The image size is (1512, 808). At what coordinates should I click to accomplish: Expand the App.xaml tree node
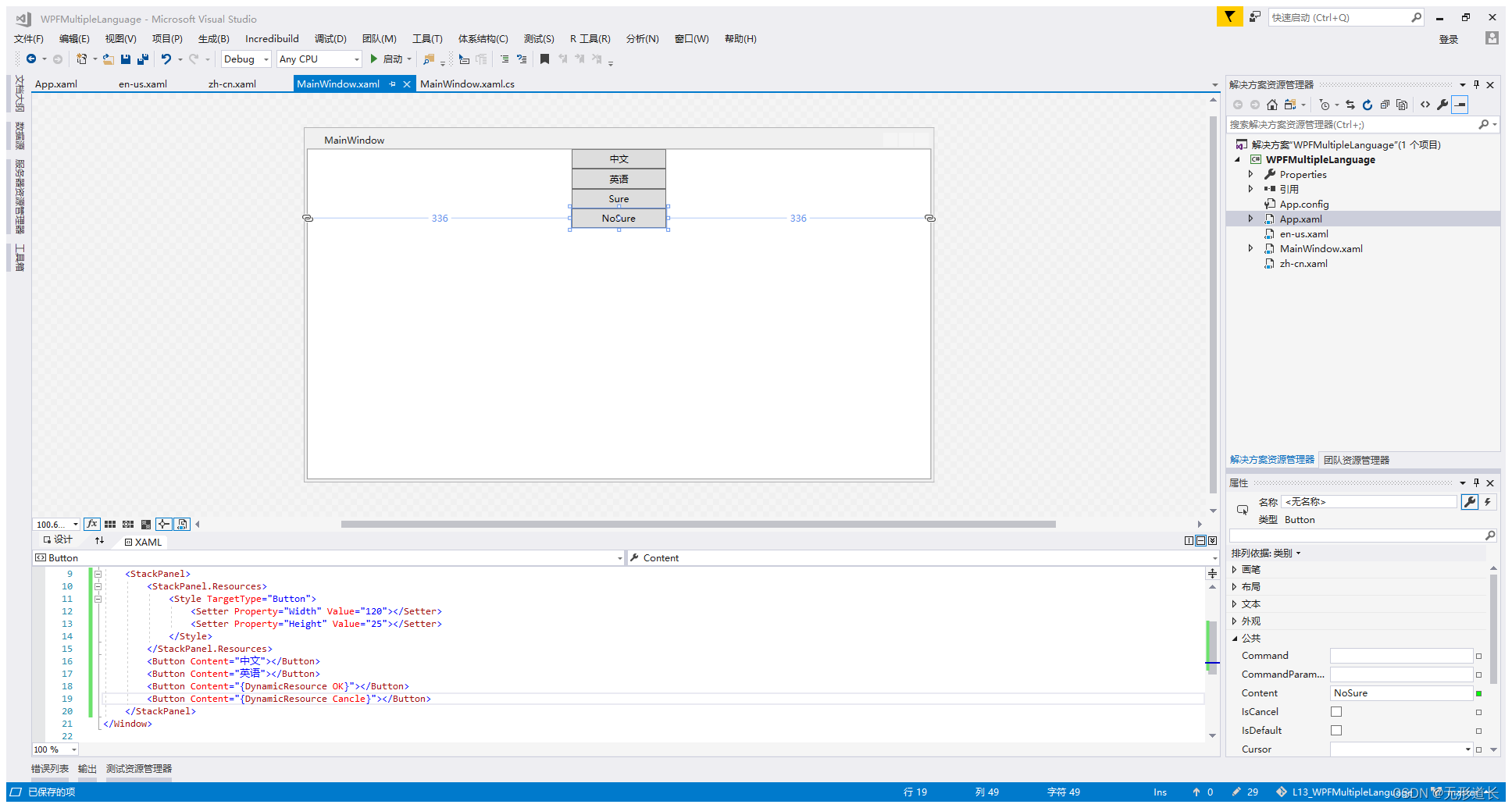point(1250,219)
